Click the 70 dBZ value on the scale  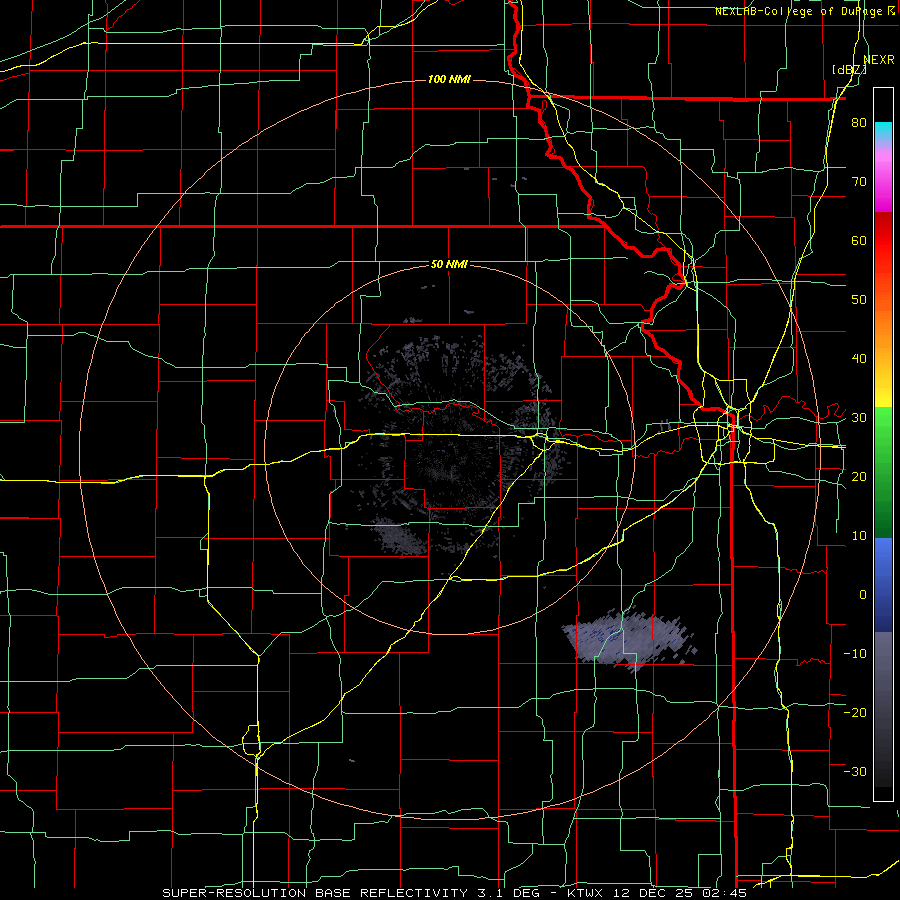pyautogui.click(x=859, y=182)
